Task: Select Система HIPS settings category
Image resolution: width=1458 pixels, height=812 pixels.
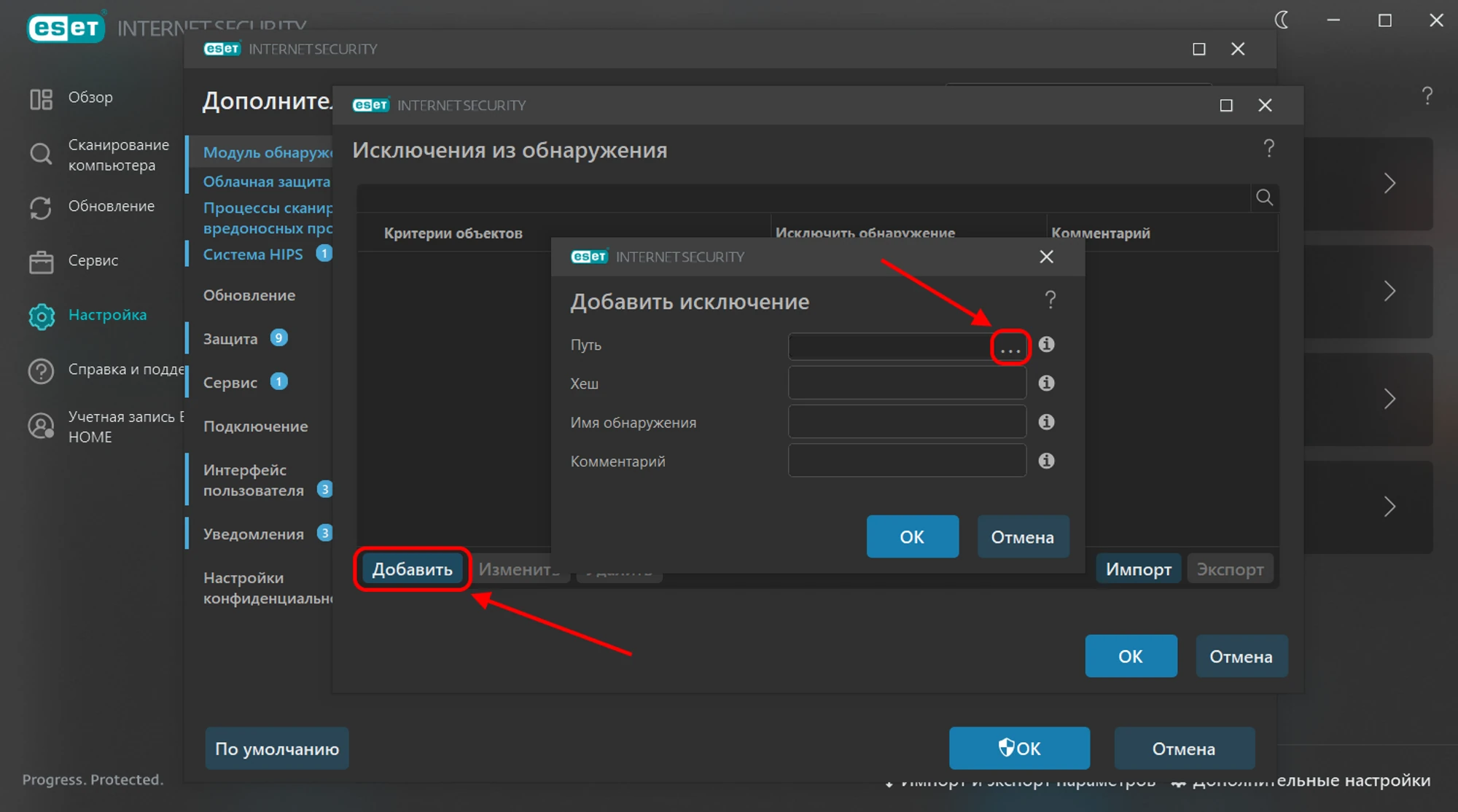Action: (x=252, y=254)
